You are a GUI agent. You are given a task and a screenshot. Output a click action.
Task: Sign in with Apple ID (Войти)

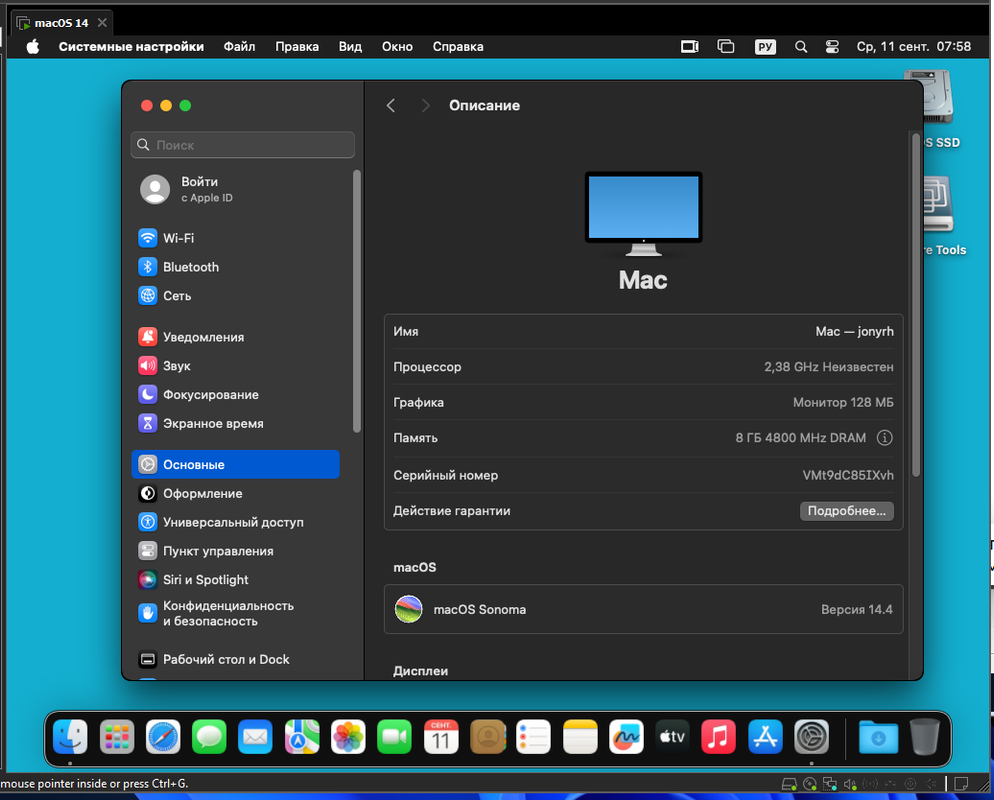point(235,189)
